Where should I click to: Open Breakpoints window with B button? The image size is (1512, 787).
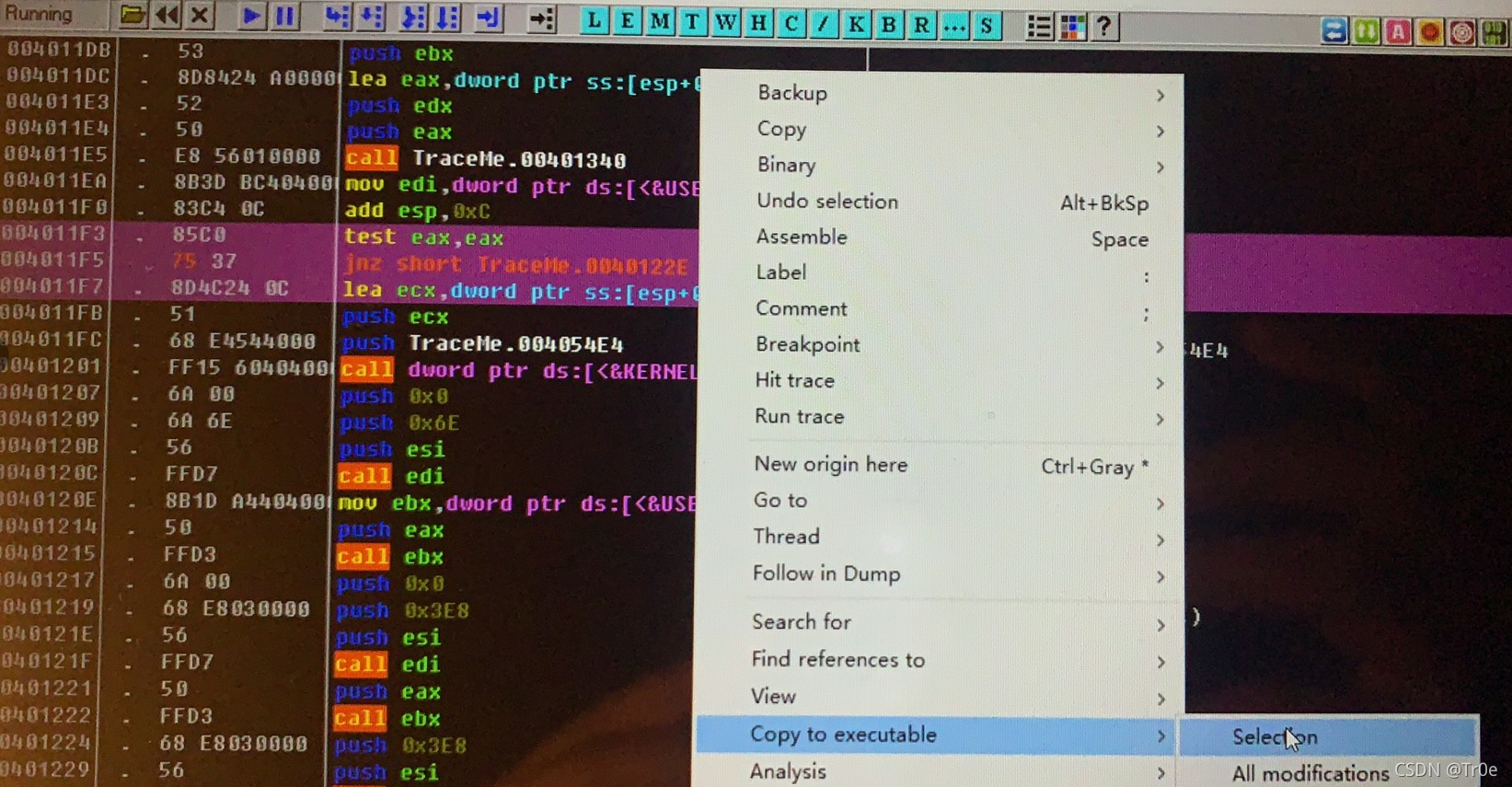[889, 24]
